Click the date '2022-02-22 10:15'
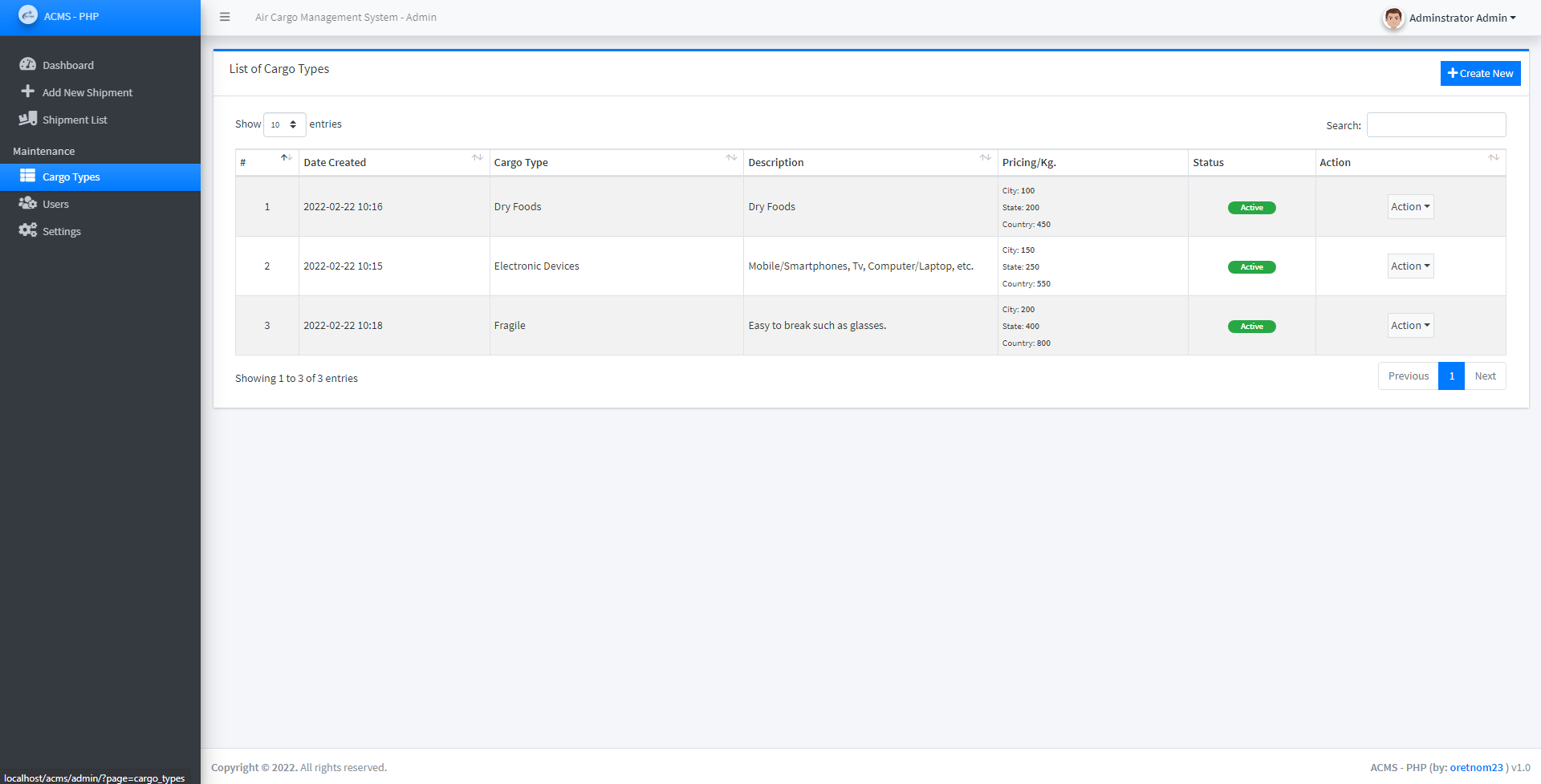The image size is (1541, 784). [343, 266]
